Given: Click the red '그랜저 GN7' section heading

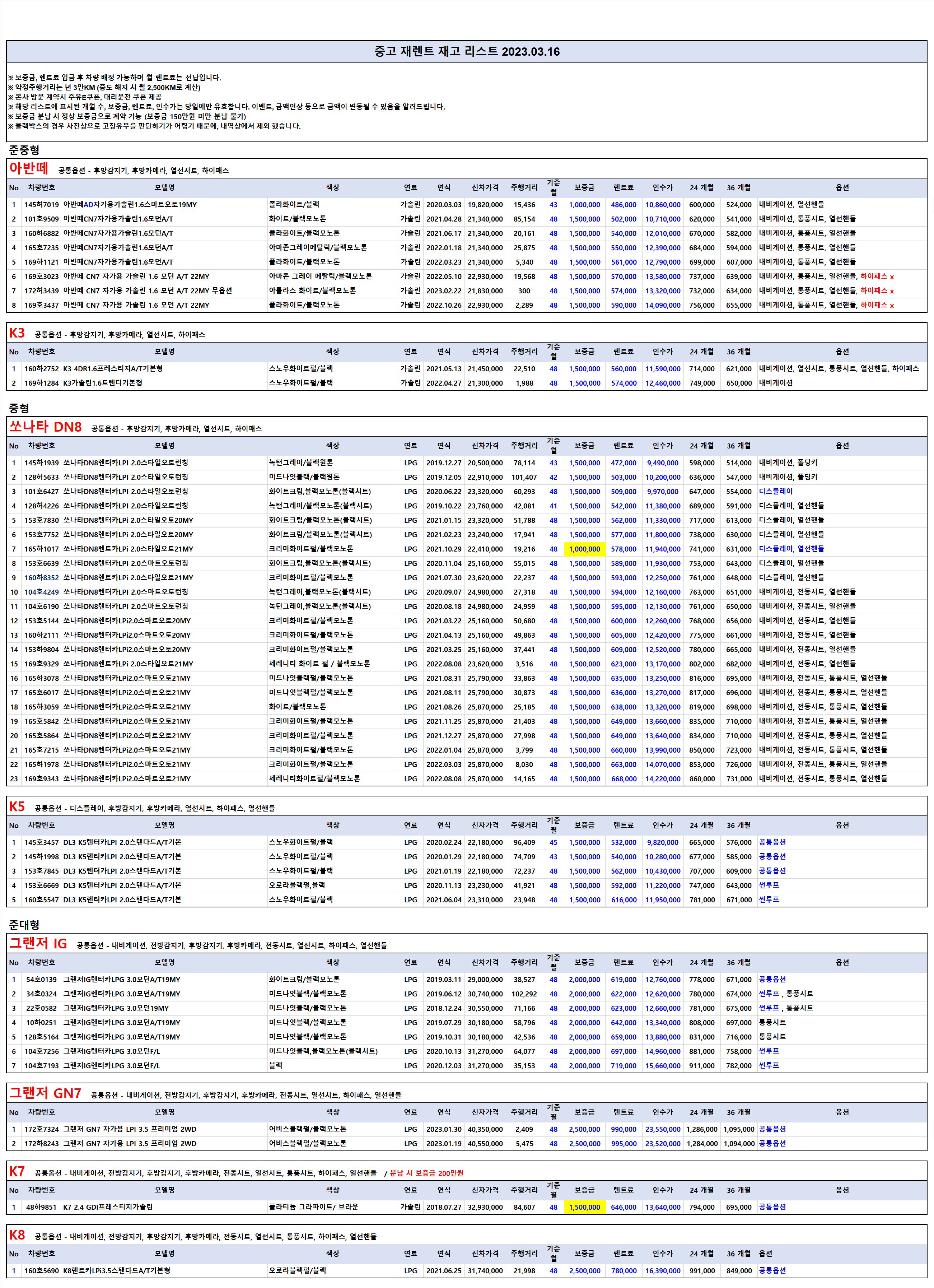Looking at the screenshot, I should 46,1093.
